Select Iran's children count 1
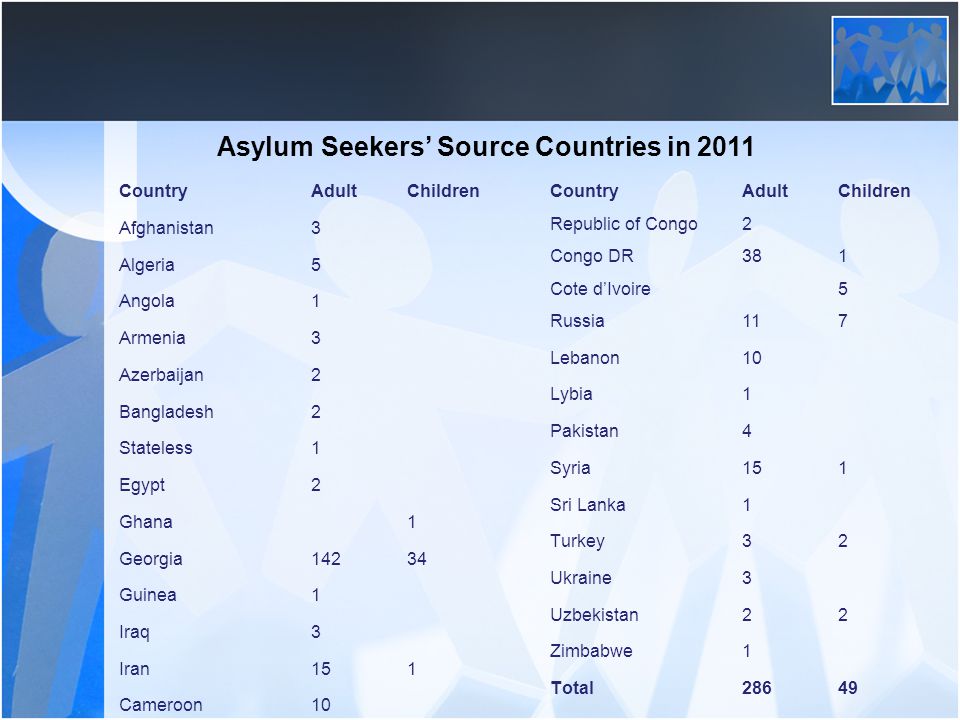This screenshot has height=720, width=960. (412, 669)
